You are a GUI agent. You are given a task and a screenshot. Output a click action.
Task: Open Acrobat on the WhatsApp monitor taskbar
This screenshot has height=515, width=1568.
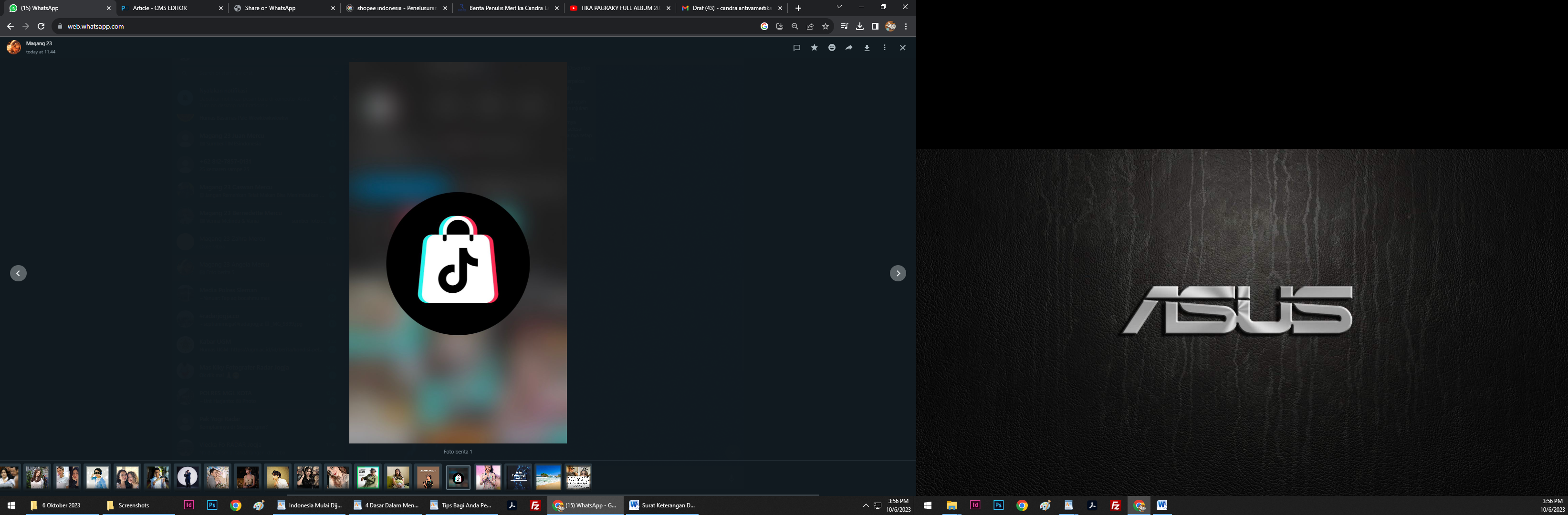pos(512,505)
